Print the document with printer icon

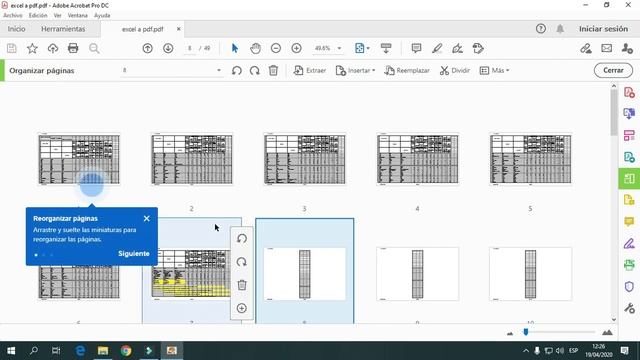pyautogui.click(x=73, y=48)
